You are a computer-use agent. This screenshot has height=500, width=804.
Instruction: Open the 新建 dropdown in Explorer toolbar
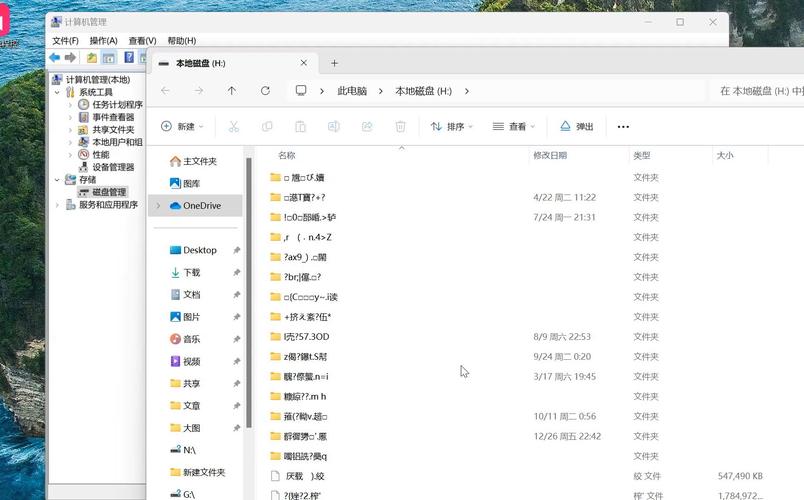pyautogui.click(x=183, y=126)
